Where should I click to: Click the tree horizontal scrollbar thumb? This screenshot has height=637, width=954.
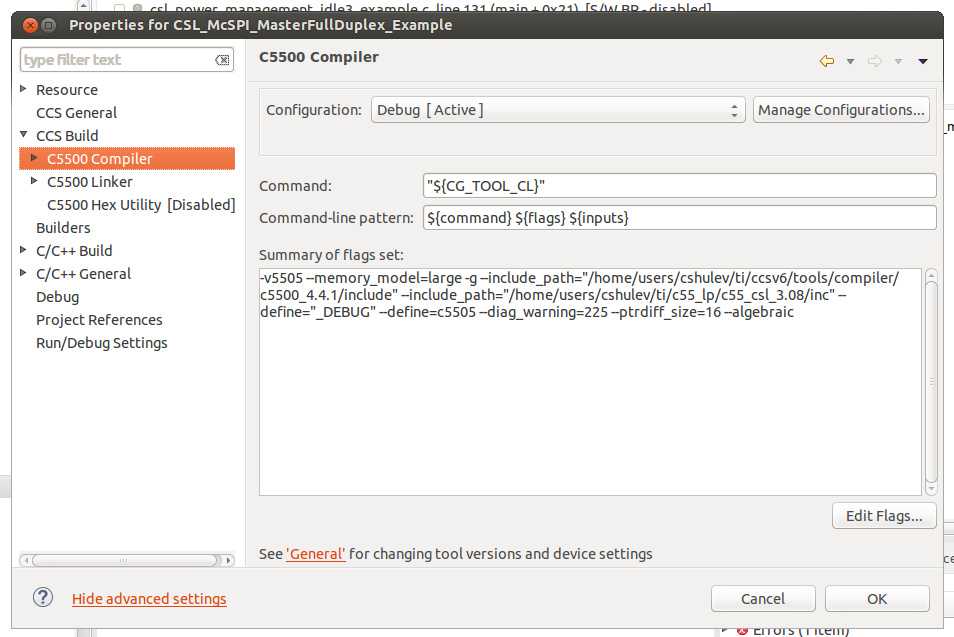tap(125, 560)
